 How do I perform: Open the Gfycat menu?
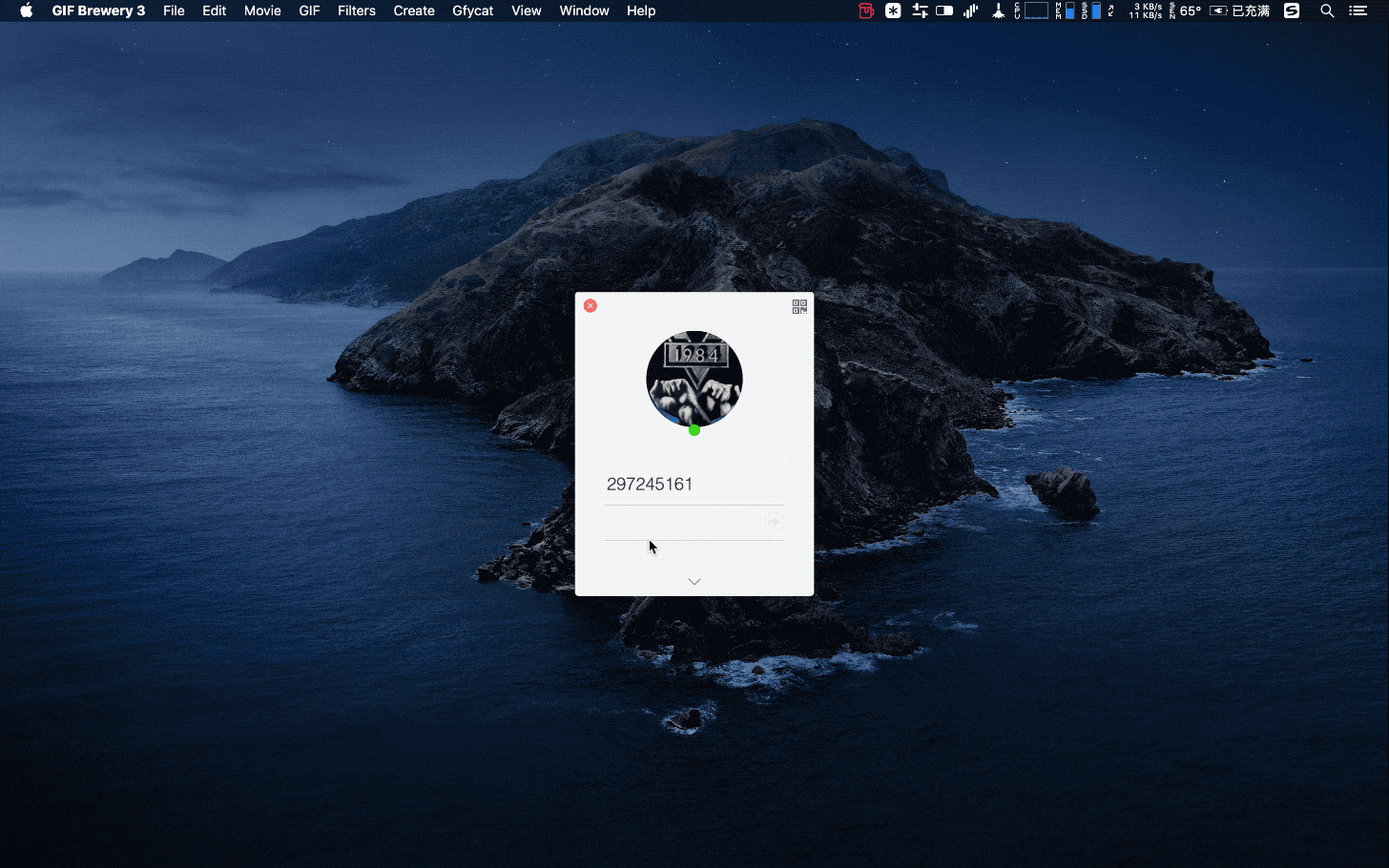[x=473, y=10]
